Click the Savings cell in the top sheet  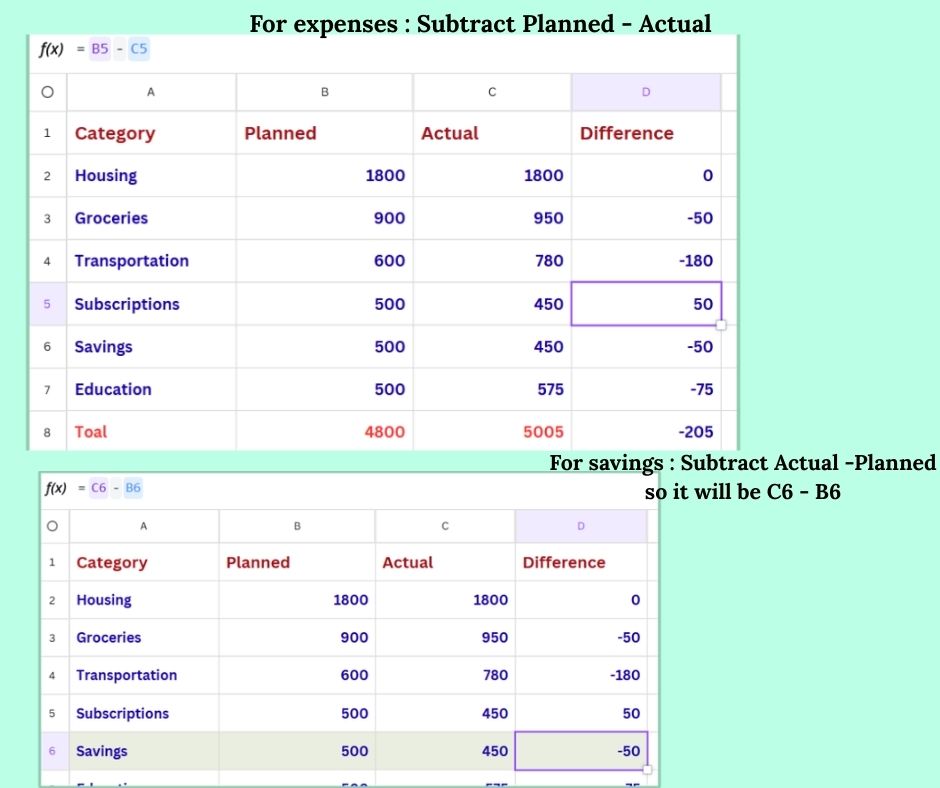[151, 347]
